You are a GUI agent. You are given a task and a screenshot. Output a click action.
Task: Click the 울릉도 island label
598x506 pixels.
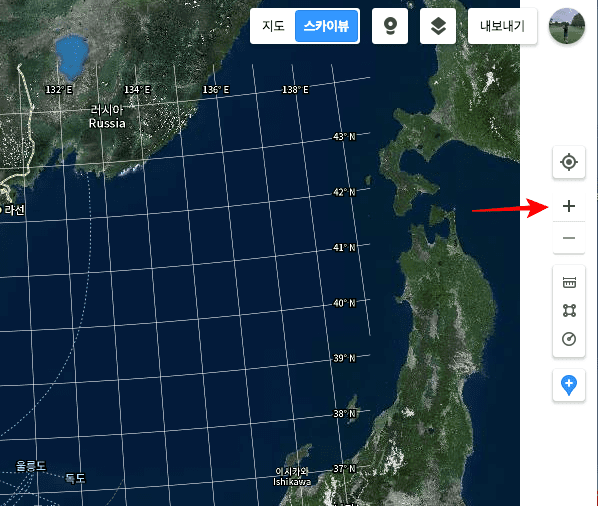[x=31, y=466]
